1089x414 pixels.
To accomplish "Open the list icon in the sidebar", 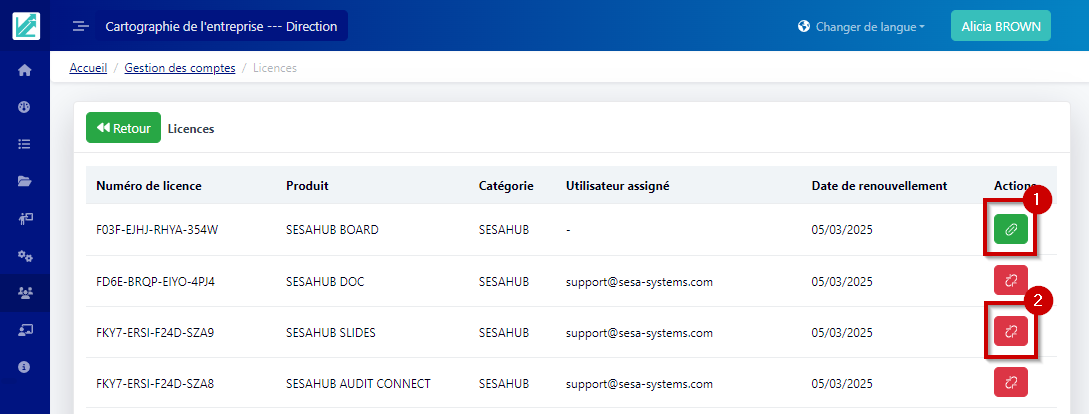I will point(25,144).
